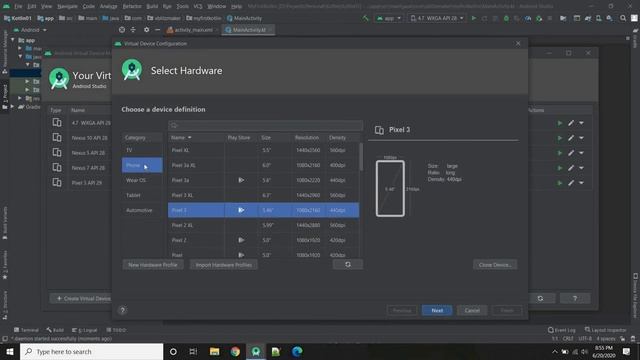This screenshot has height=360, width=640.
Task: Open the app run configuration dropdown
Action: click(x=389, y=18)
